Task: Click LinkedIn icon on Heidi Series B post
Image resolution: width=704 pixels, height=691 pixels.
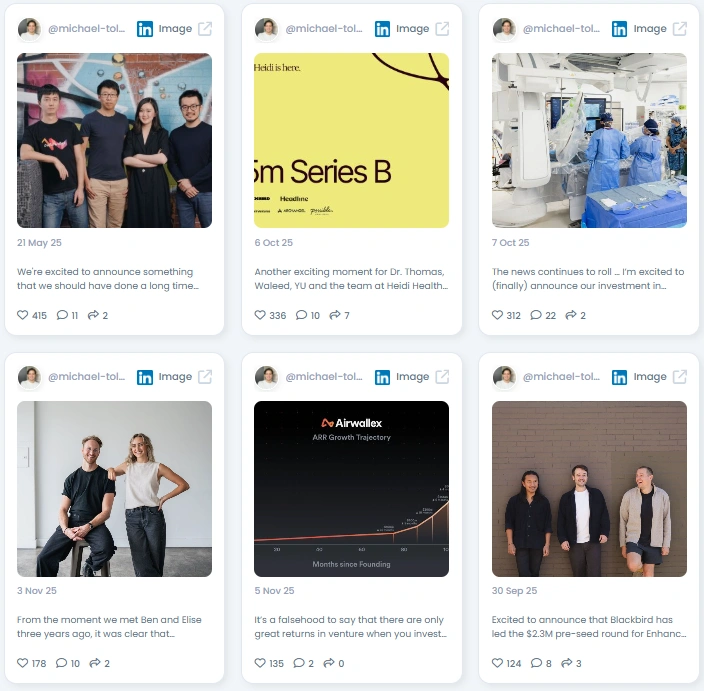Action: [382, 29]
